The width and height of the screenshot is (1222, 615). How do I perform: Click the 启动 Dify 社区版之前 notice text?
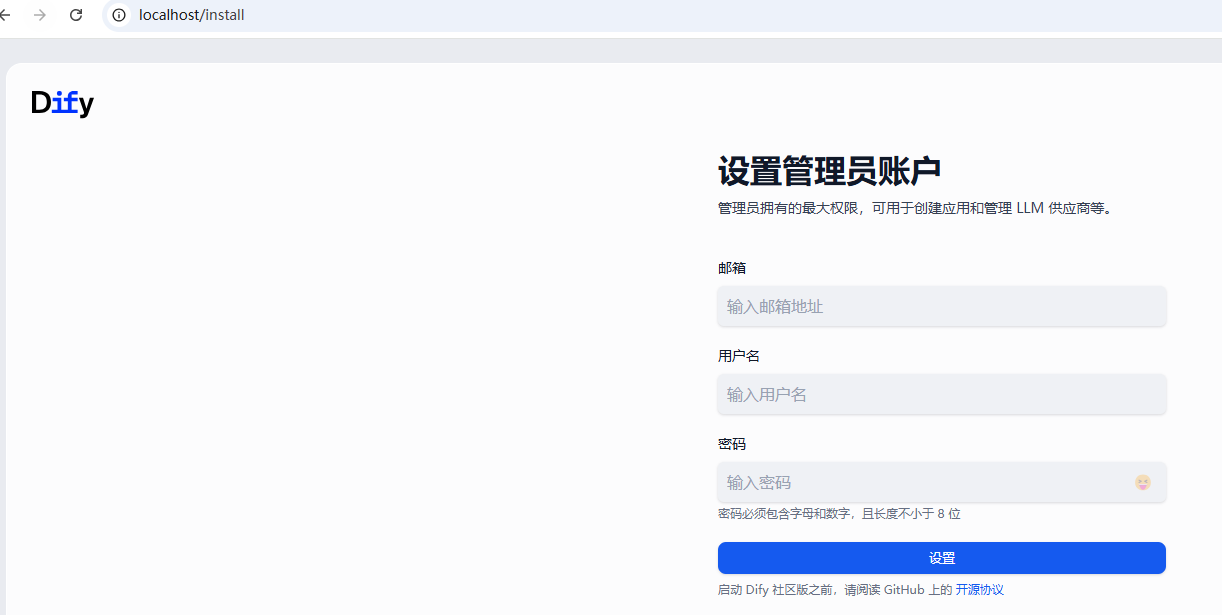click(835, 590)
